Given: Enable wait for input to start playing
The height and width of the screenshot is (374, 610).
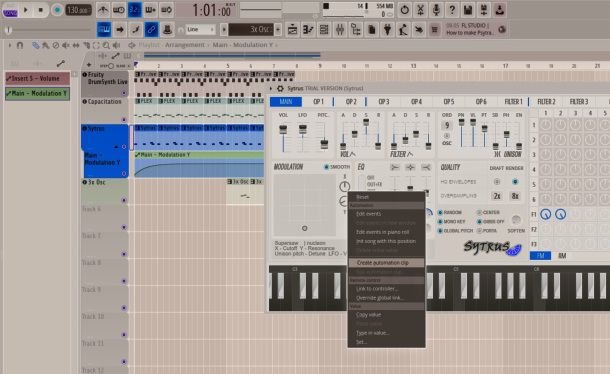Looking at the screenshot, I should [x=119, y=10].
